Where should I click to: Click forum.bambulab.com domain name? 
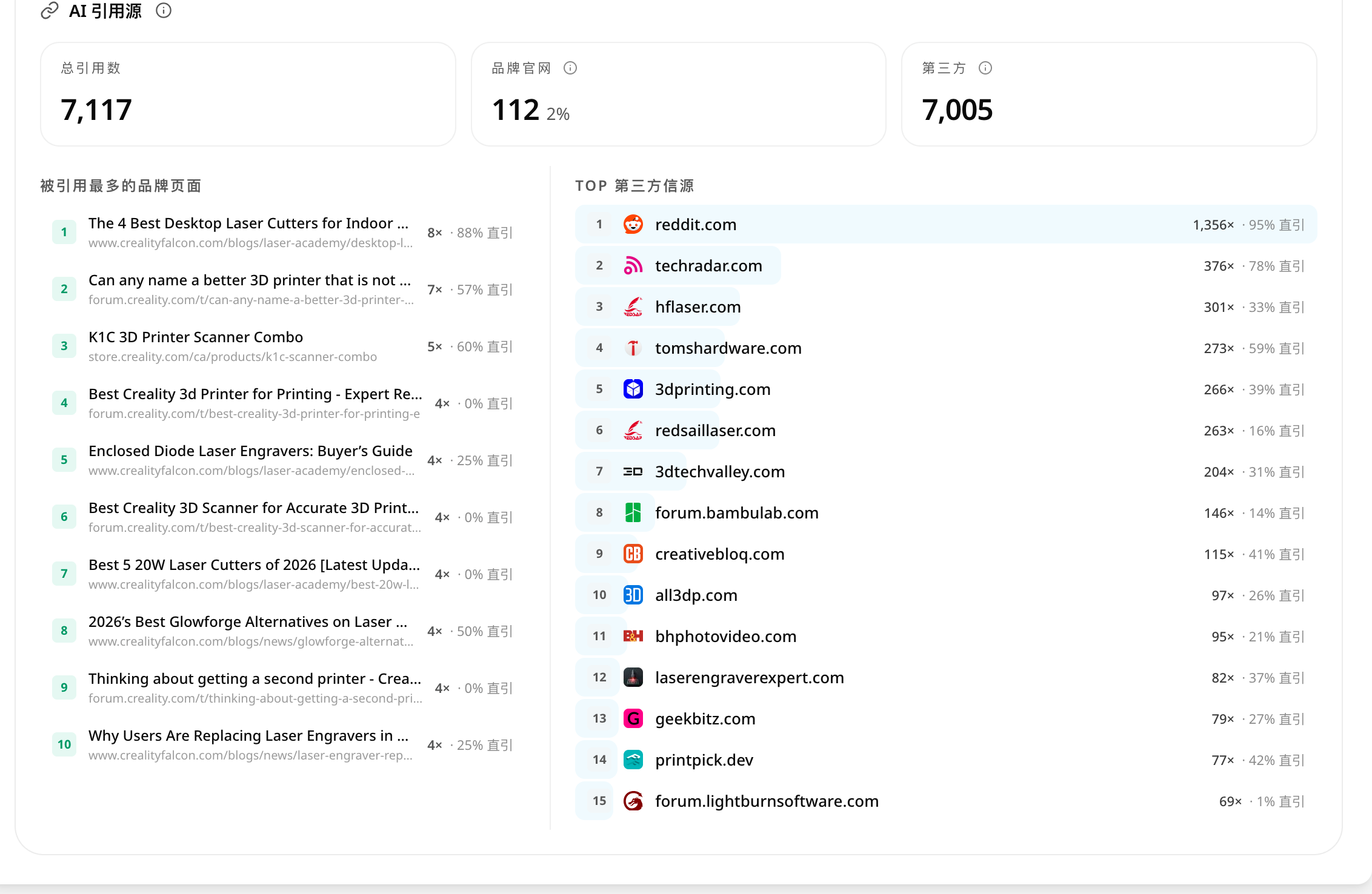pyautogui.click(x=737, y=513)
